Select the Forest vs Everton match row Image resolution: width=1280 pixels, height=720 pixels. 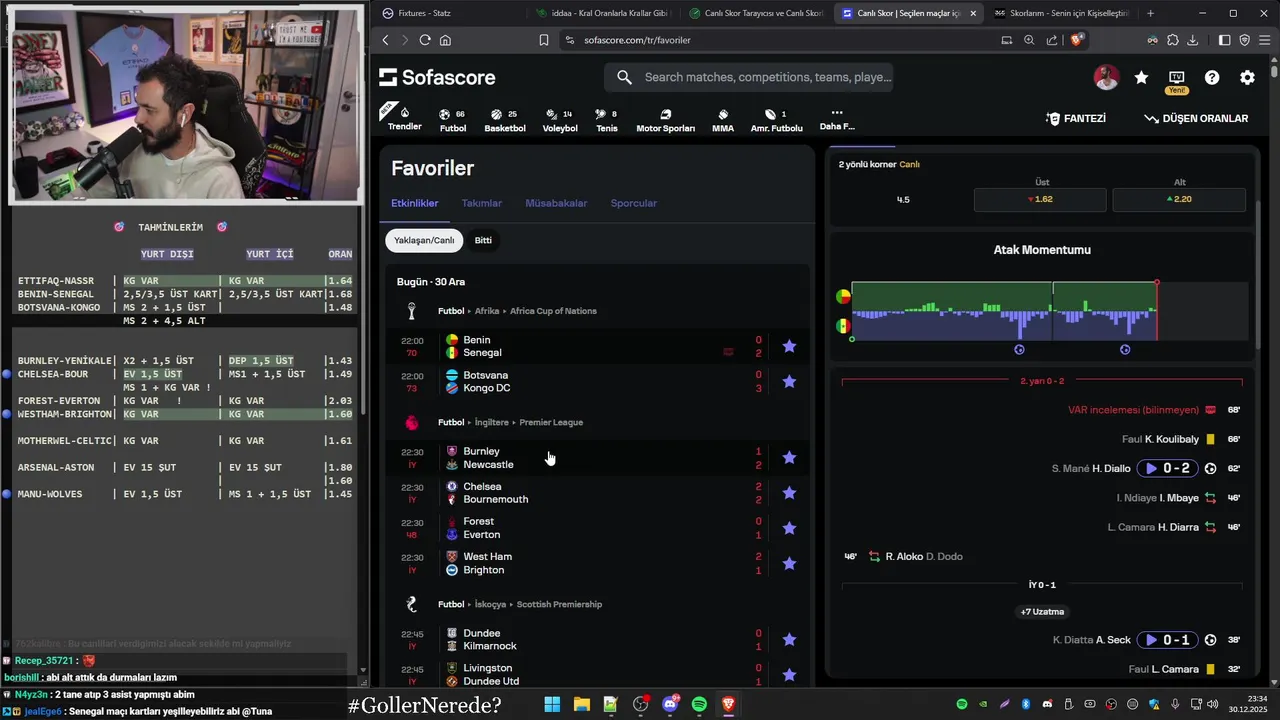(x=598, y=528)
